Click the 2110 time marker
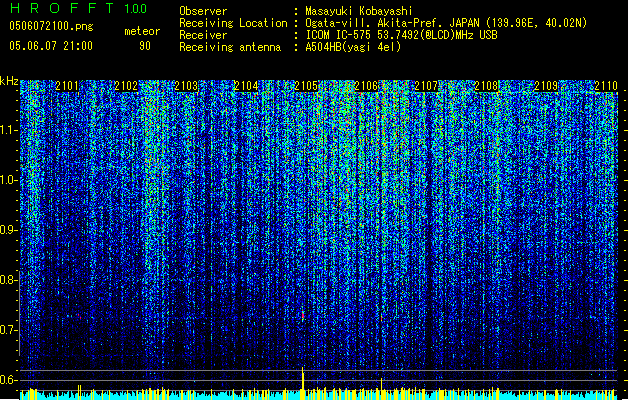 coord(606,86)
